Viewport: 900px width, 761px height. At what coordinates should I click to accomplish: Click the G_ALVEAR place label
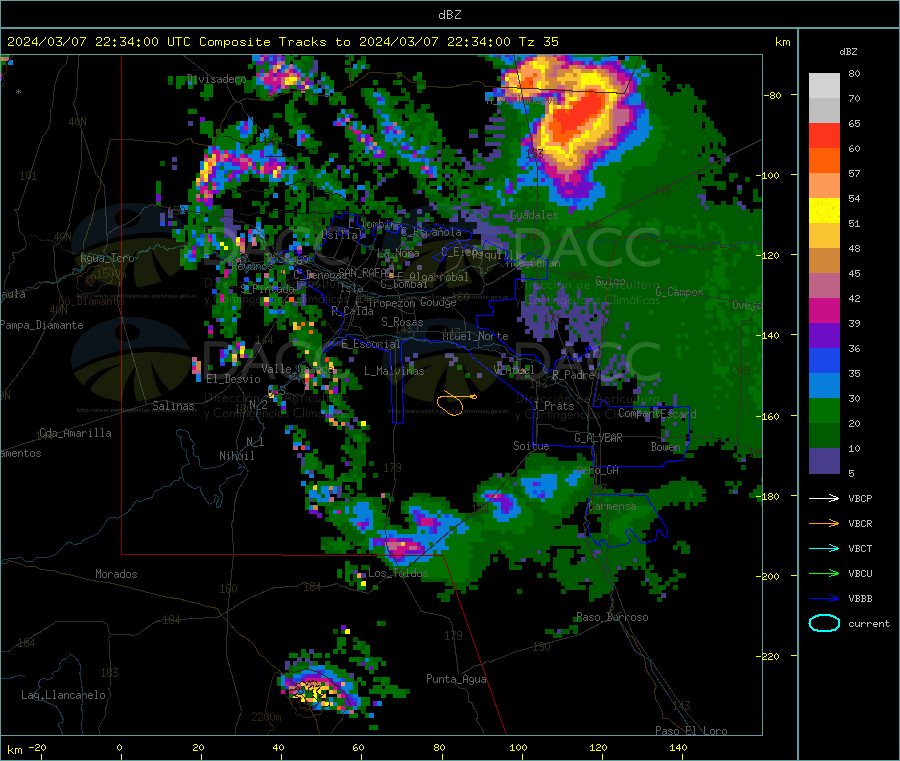598,438
